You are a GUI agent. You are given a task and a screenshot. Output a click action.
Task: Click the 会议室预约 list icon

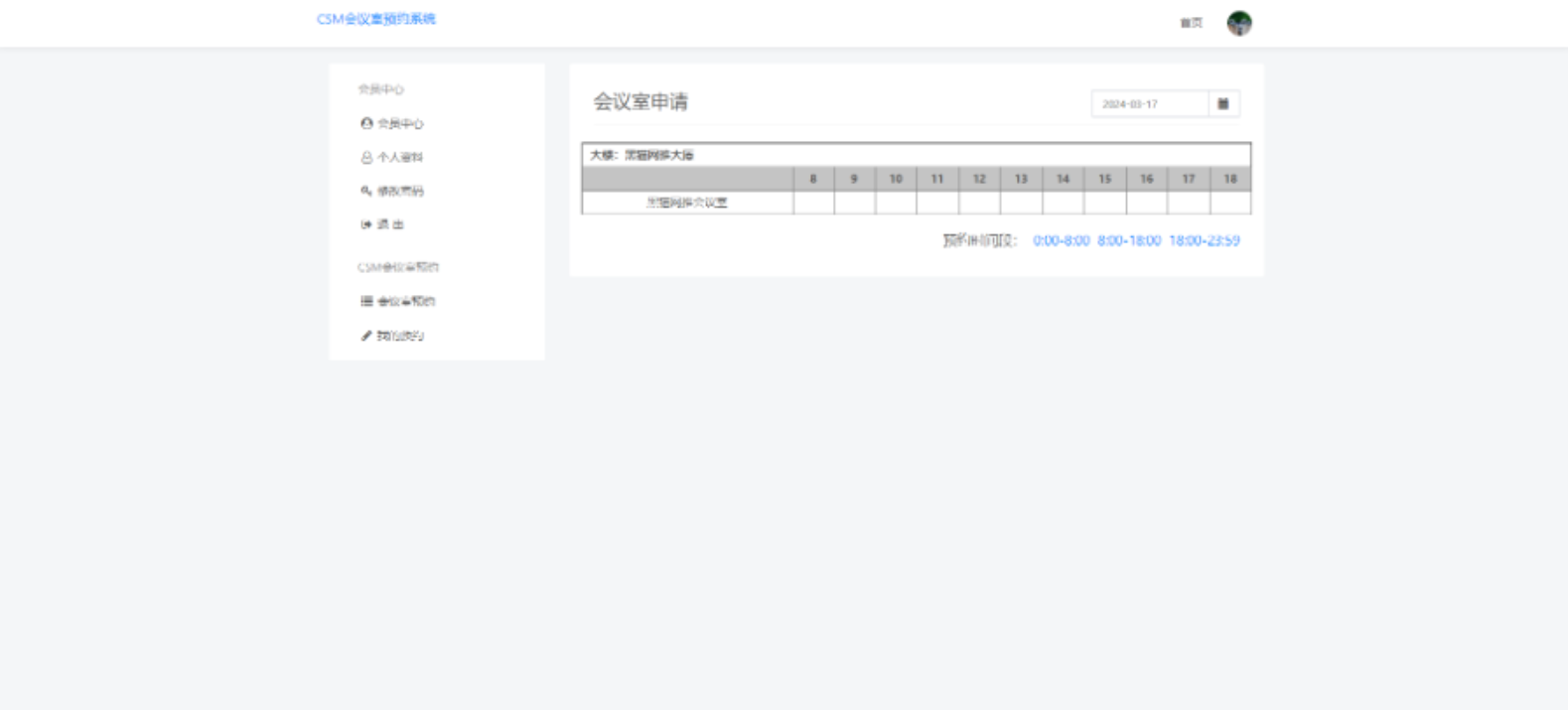coord(366,301)
